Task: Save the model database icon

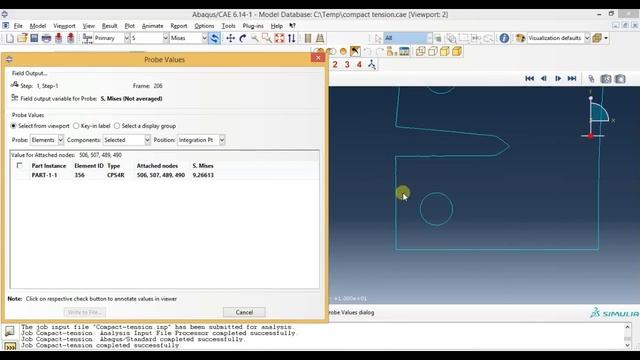Action: pyautogui.click(x=34, y=38)
